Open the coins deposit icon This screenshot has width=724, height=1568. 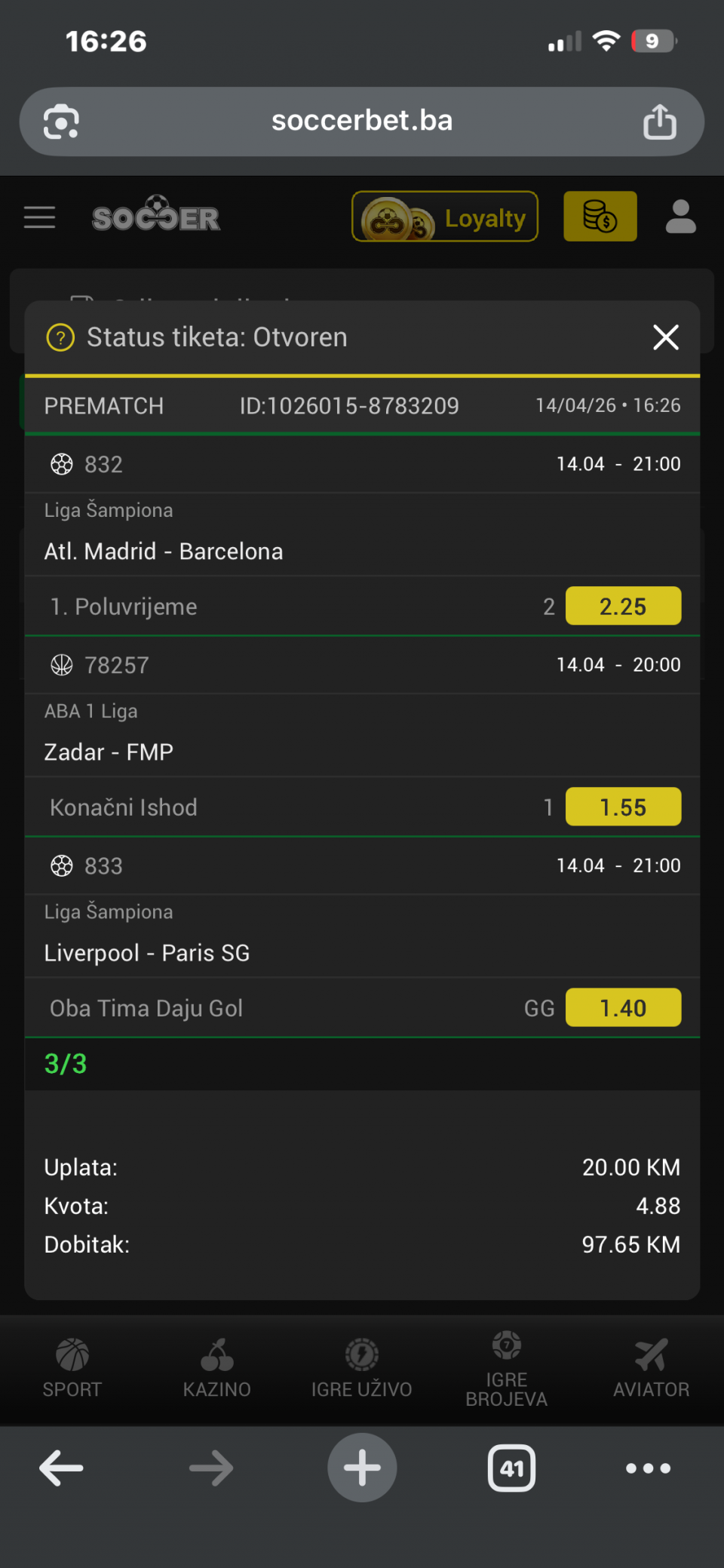tap(600, 217)
